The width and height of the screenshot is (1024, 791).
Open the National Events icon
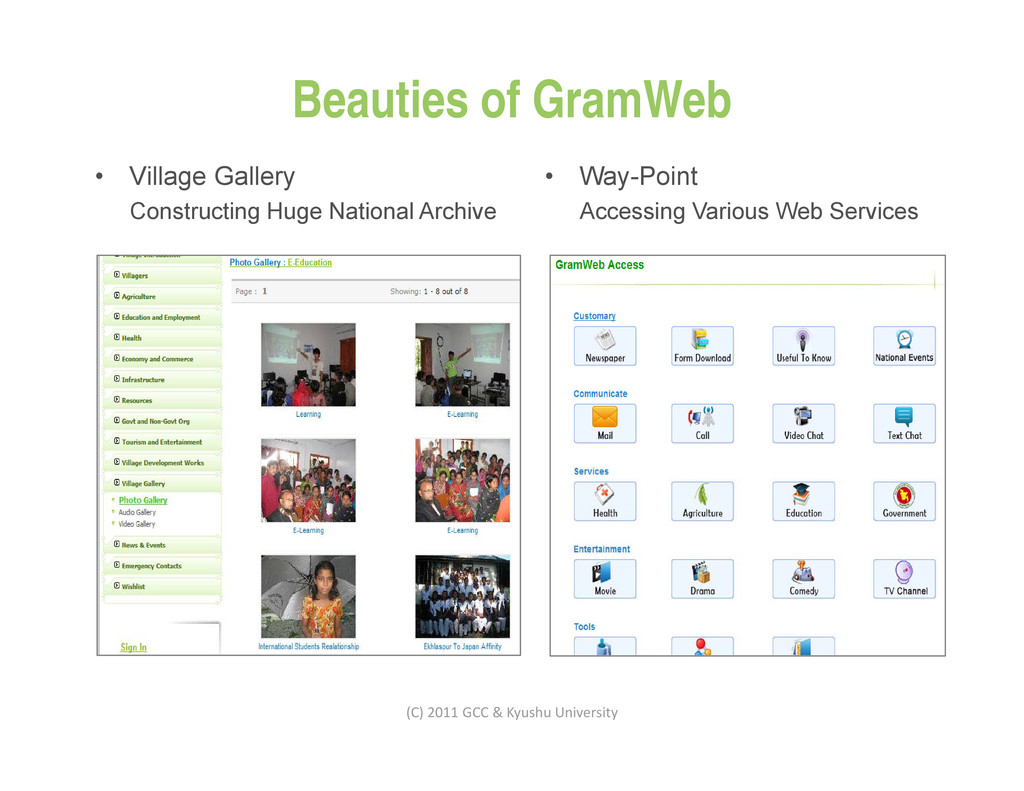904,346
